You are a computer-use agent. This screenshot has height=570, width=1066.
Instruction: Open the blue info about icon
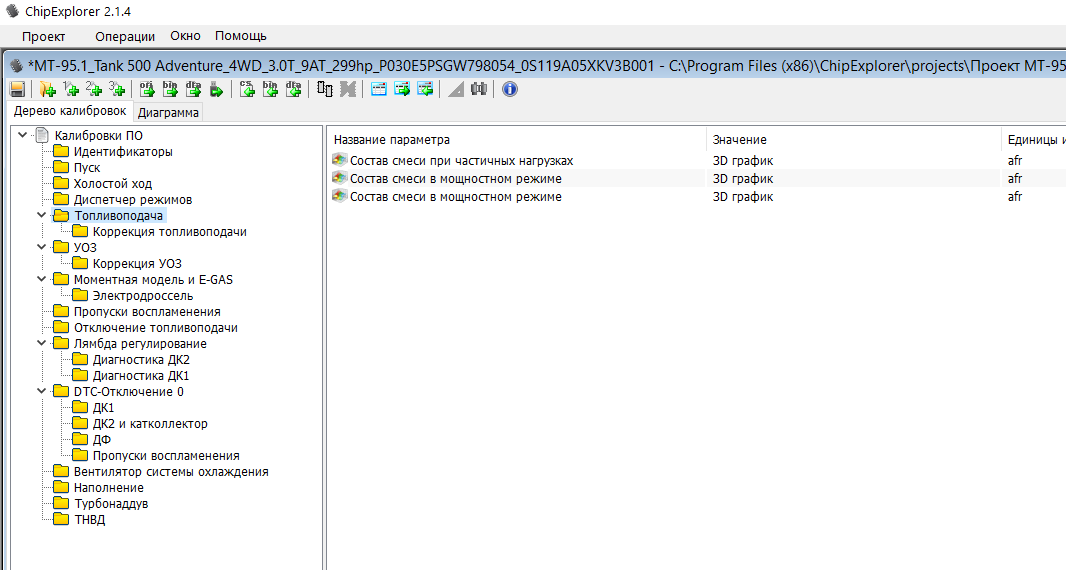pyautogui.click(x=510, y=89)
